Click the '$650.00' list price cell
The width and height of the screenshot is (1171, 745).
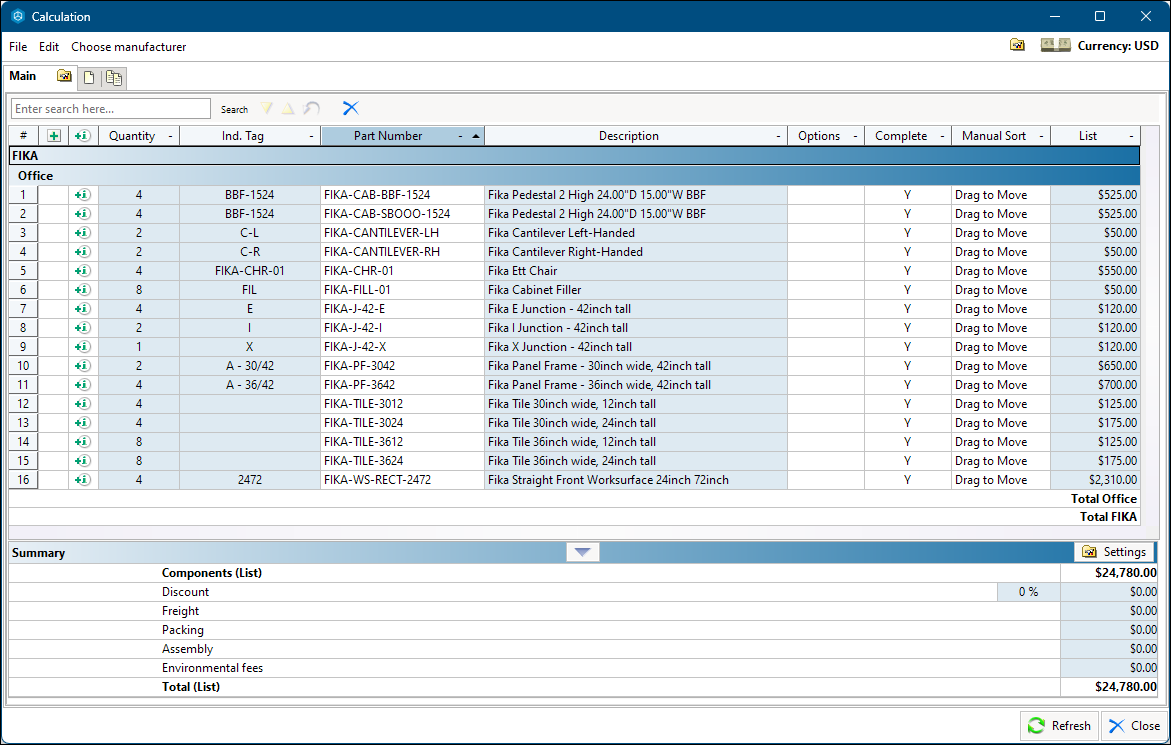[x=1095, y=366]
